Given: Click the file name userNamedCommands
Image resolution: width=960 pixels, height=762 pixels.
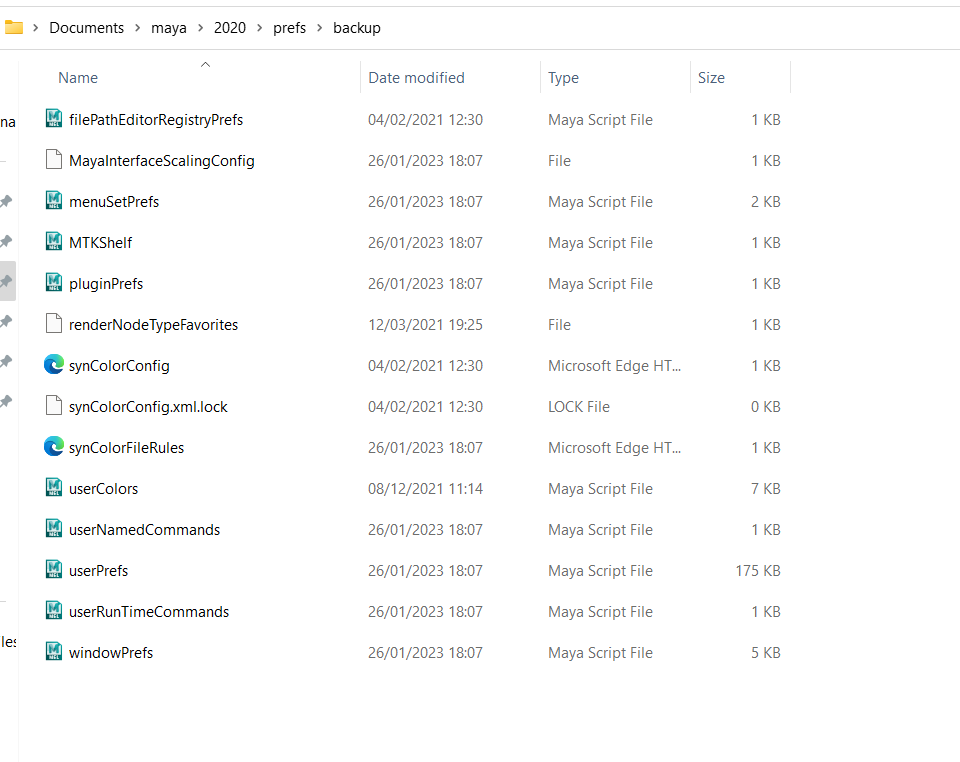Looking at the screenshot, I should [144, 530].
